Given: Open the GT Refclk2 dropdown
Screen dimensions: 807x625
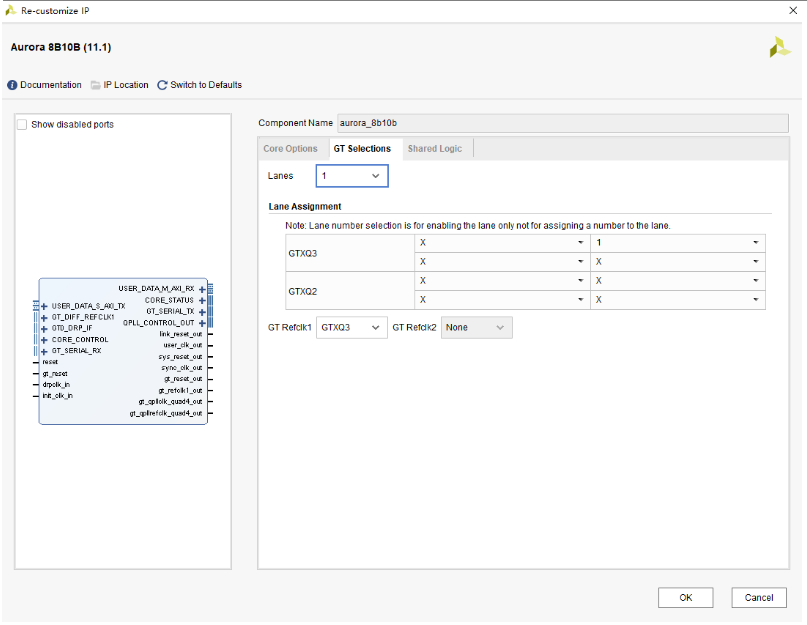Looking at the screenshot, I should (477, 328).
